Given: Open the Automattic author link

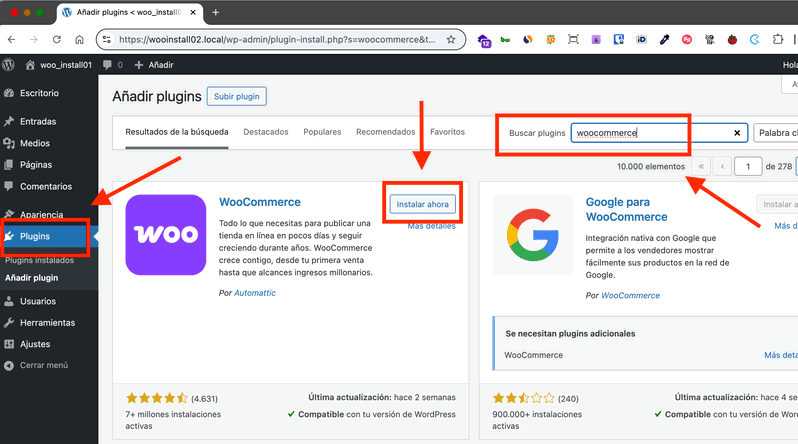Looking at the screenshot, I should [254, 293].
